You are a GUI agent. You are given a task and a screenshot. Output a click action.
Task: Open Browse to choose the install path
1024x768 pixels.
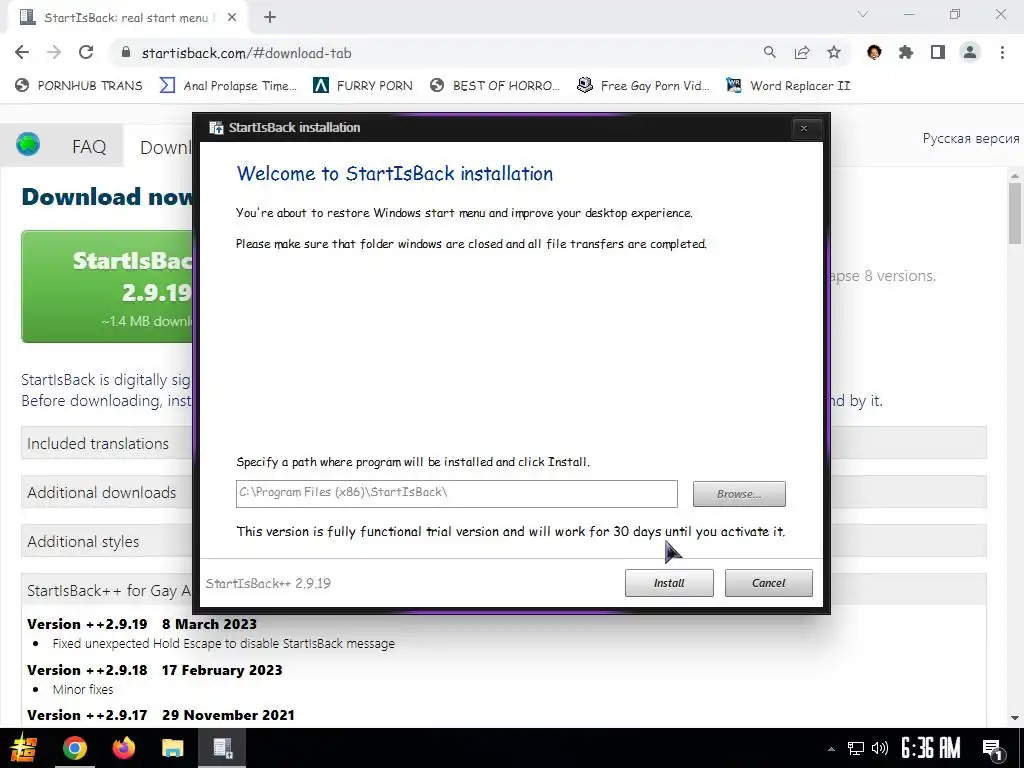(739, 494)
